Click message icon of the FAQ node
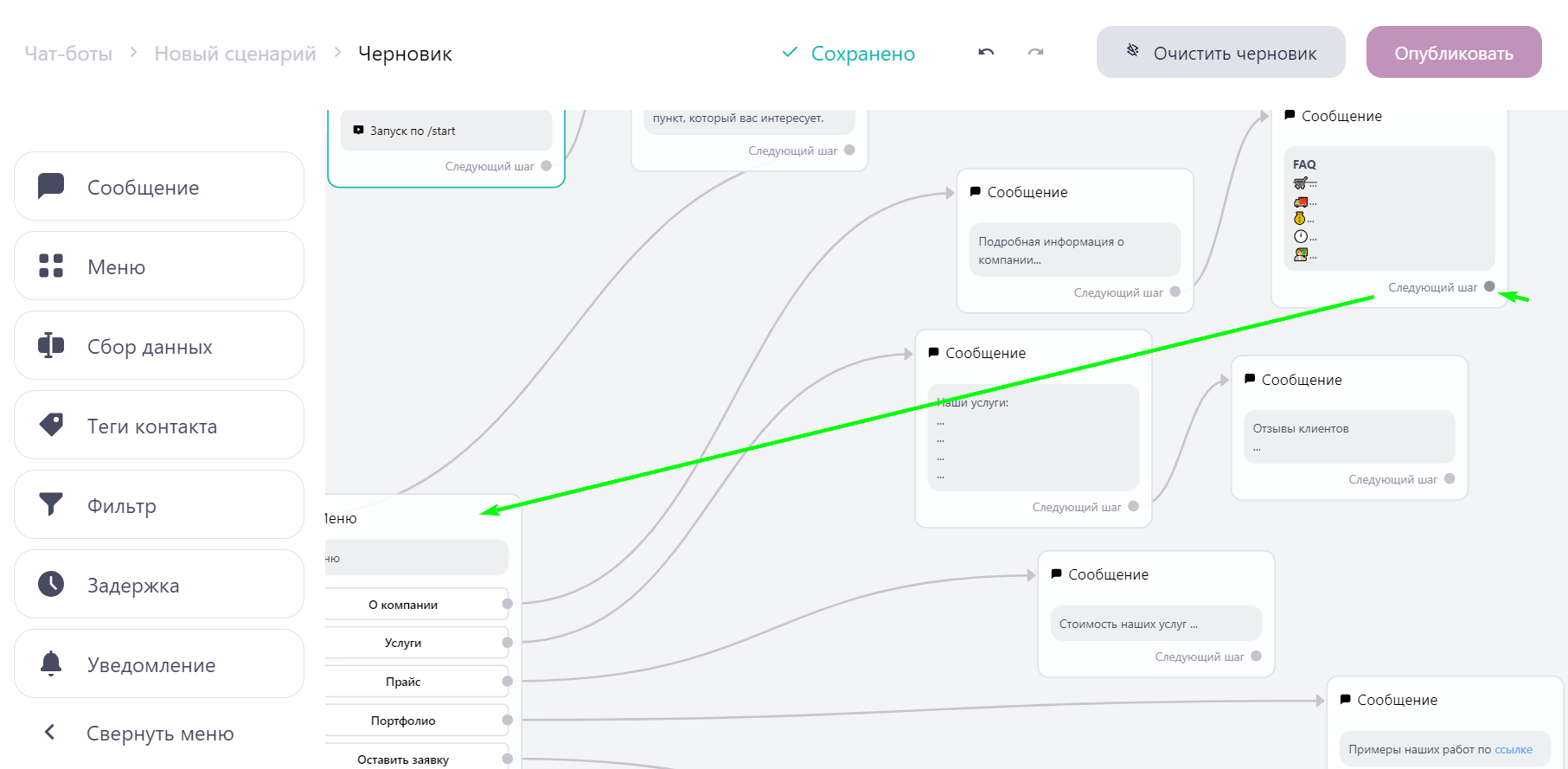This screenshot has width=1568, height=769. pyautogui.click(x=1290, y=115)
